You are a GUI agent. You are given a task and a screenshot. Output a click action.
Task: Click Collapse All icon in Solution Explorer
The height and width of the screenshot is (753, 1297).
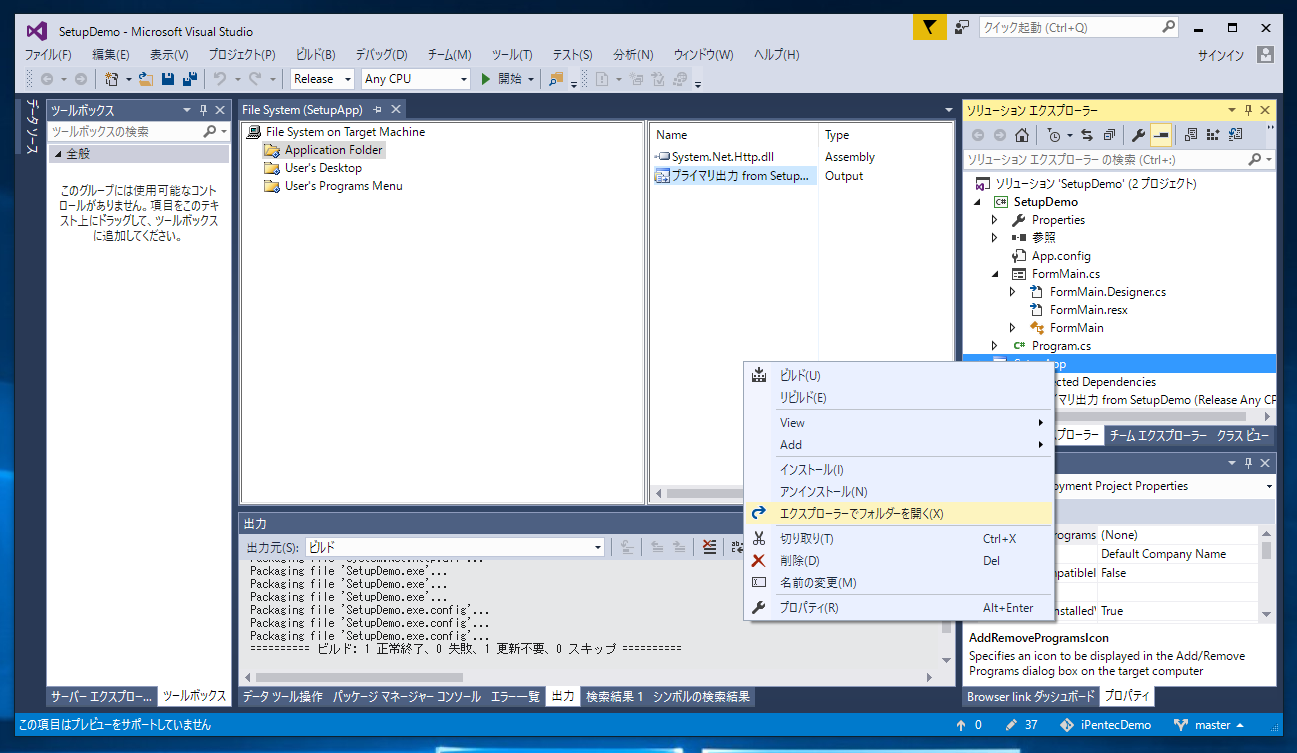(x=1109, y=135)
